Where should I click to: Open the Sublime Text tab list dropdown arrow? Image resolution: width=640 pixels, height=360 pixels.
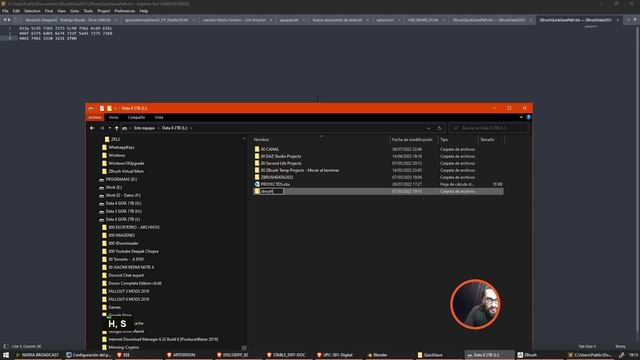pos(635,20)
